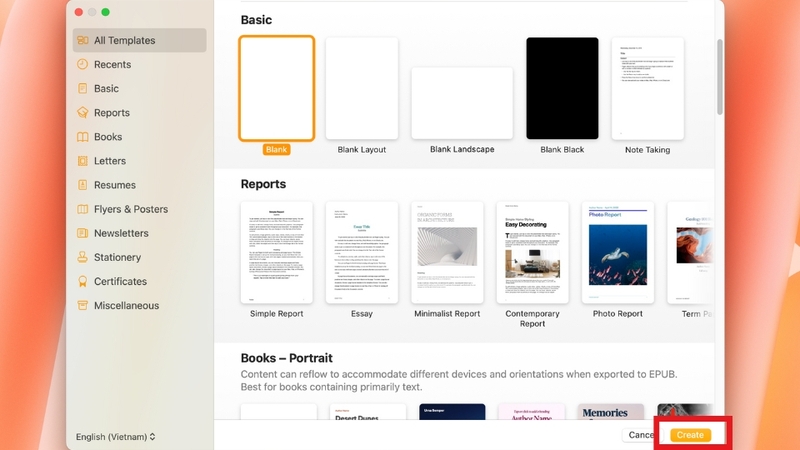Click the Resumes category icon
The image size is (800, 450).
pyautogui.click(x=83, y=185)
